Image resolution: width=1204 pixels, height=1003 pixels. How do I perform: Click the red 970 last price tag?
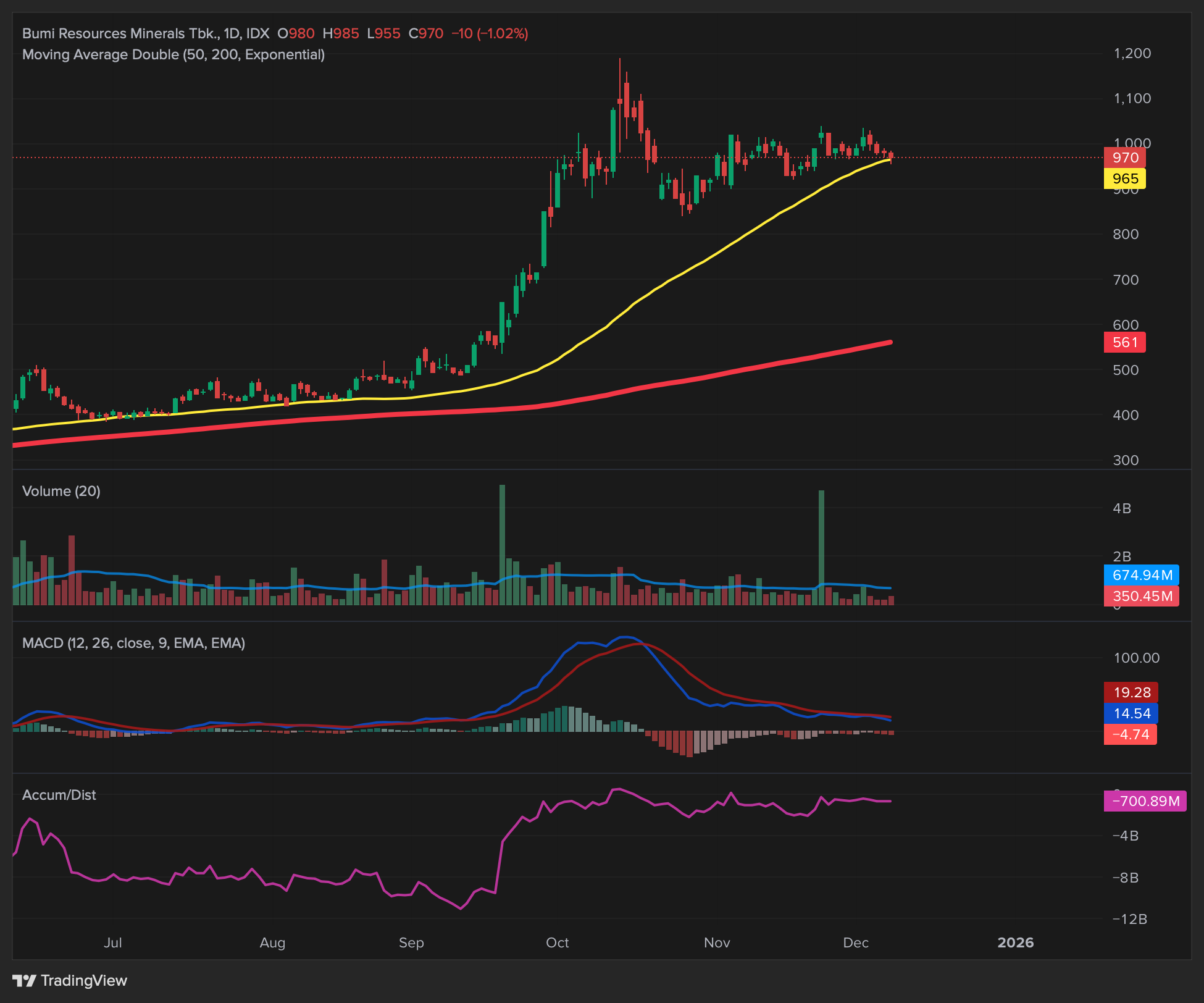pyautogui.click(x=1124, y=157)
